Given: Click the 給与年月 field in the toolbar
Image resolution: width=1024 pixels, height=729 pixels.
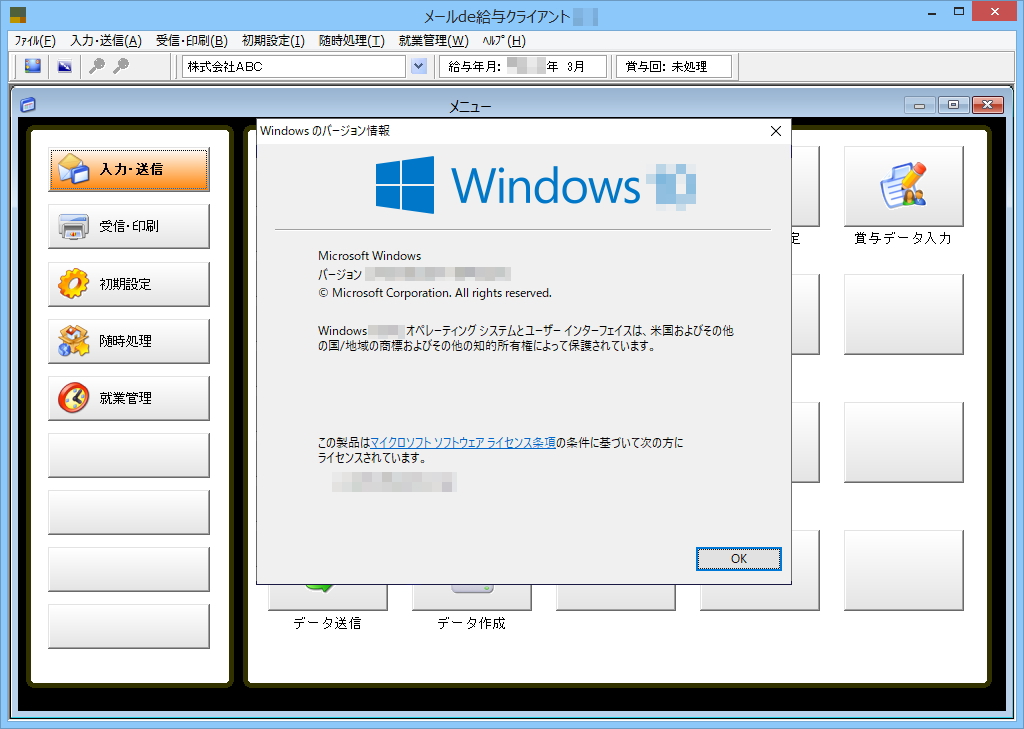Looking at the screenshot, I should pyautogui.click(x=522, y=66).
